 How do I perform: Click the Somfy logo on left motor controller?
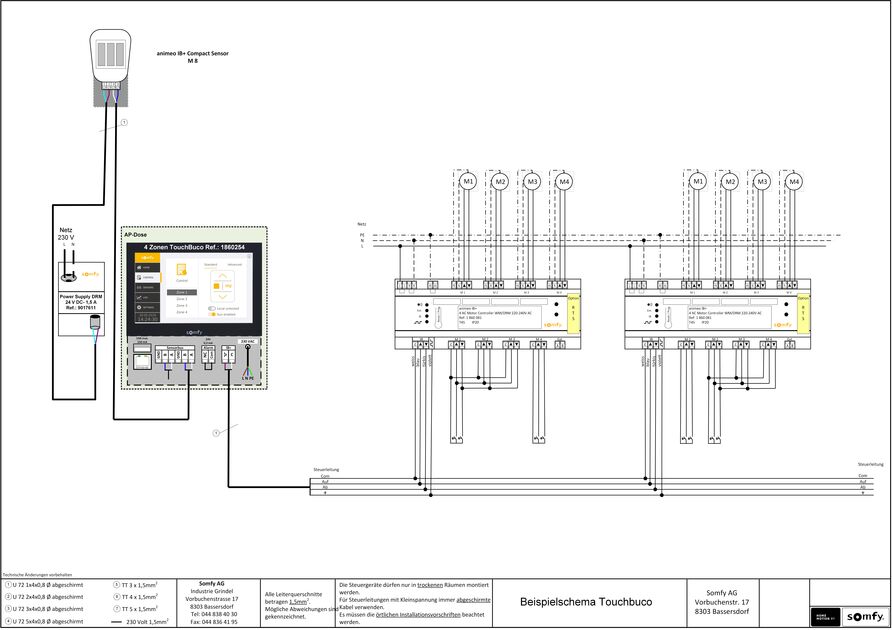(x=553, y=325)
